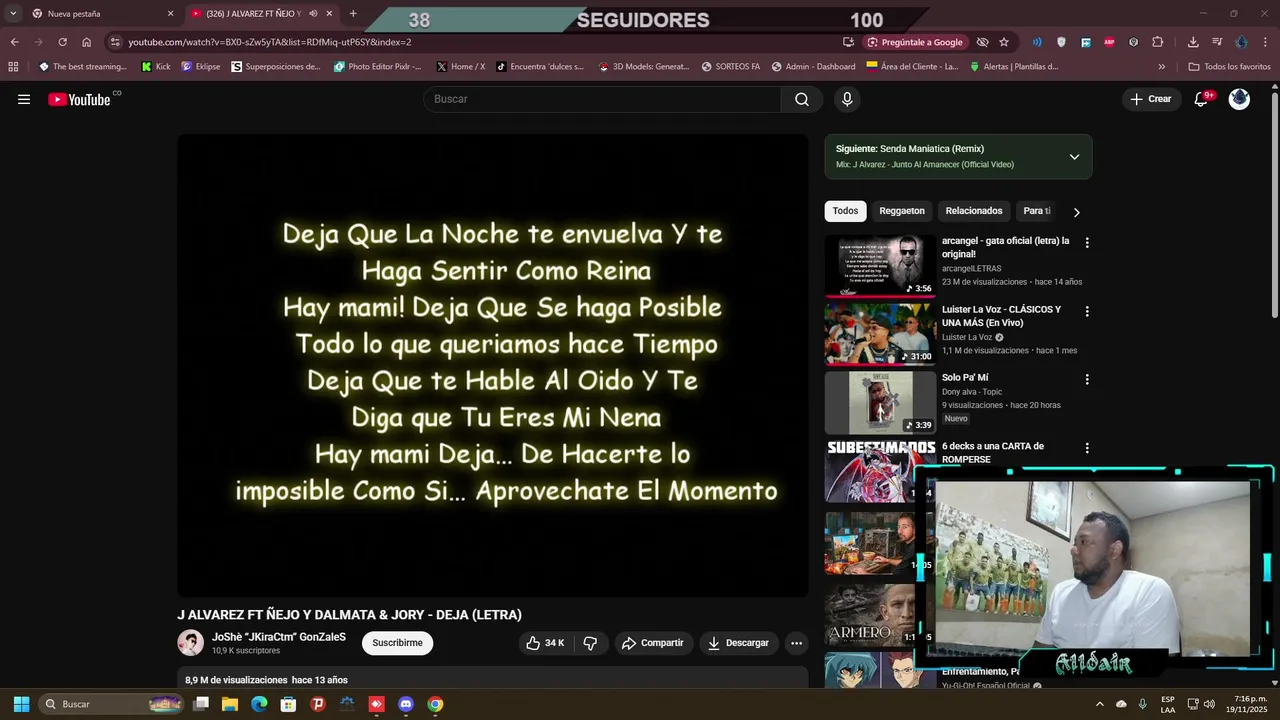This screenshot has width=1280, height=720.
Task: Click the video player lyrics area
Action: pos(493,365)
